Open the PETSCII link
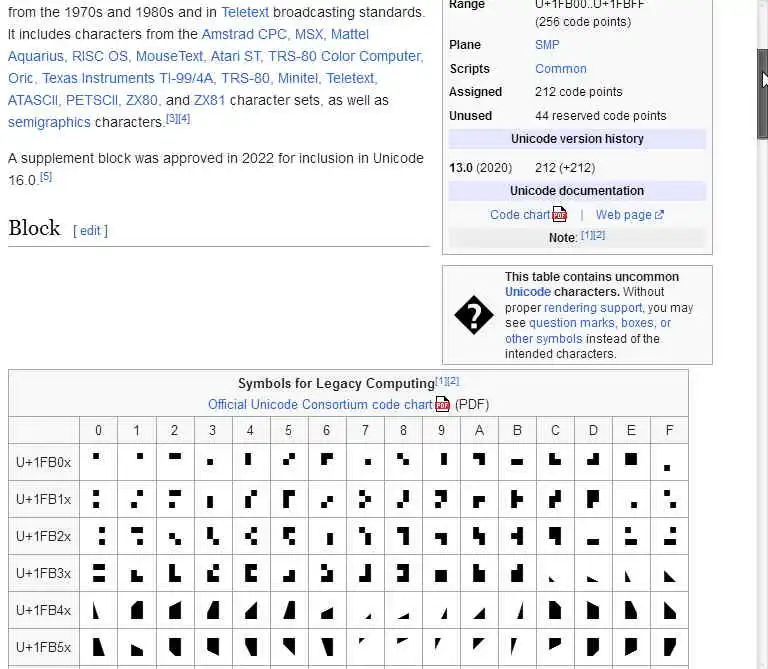This screenshot has height=669, width=768. point(92,100)
